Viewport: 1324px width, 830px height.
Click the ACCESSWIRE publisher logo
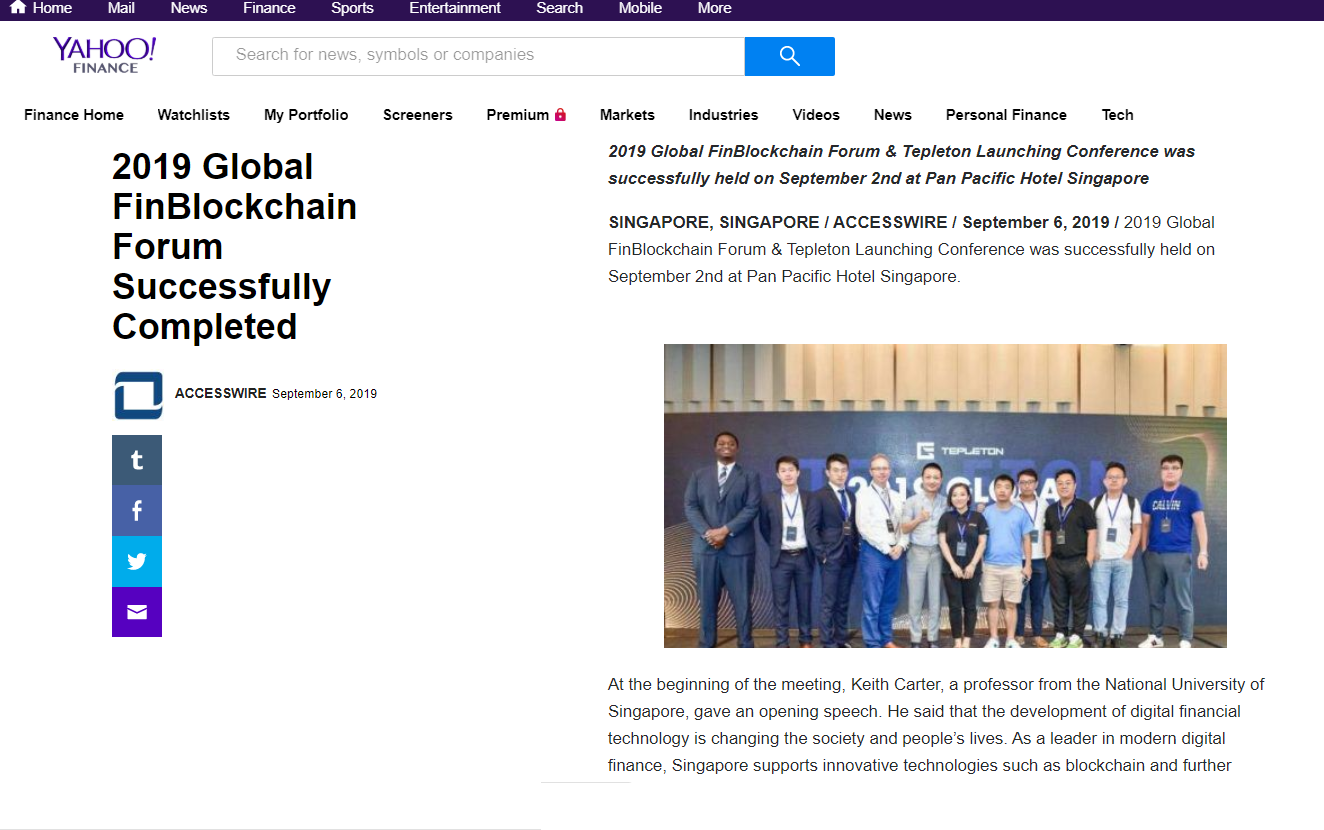point(138,395)
